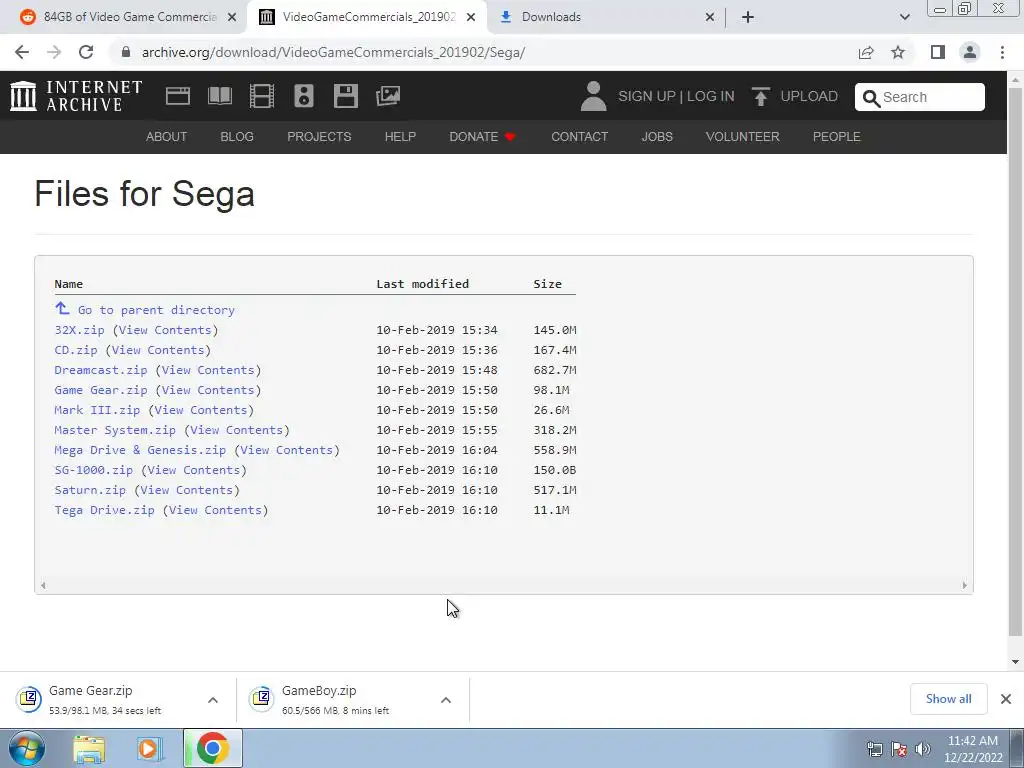Bookmark this page with the star icon
The image size is (1024, 768).
(x=898, y=52)
